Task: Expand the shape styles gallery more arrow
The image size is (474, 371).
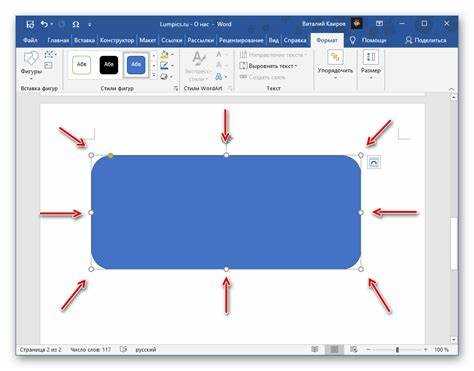Action: 154,76
